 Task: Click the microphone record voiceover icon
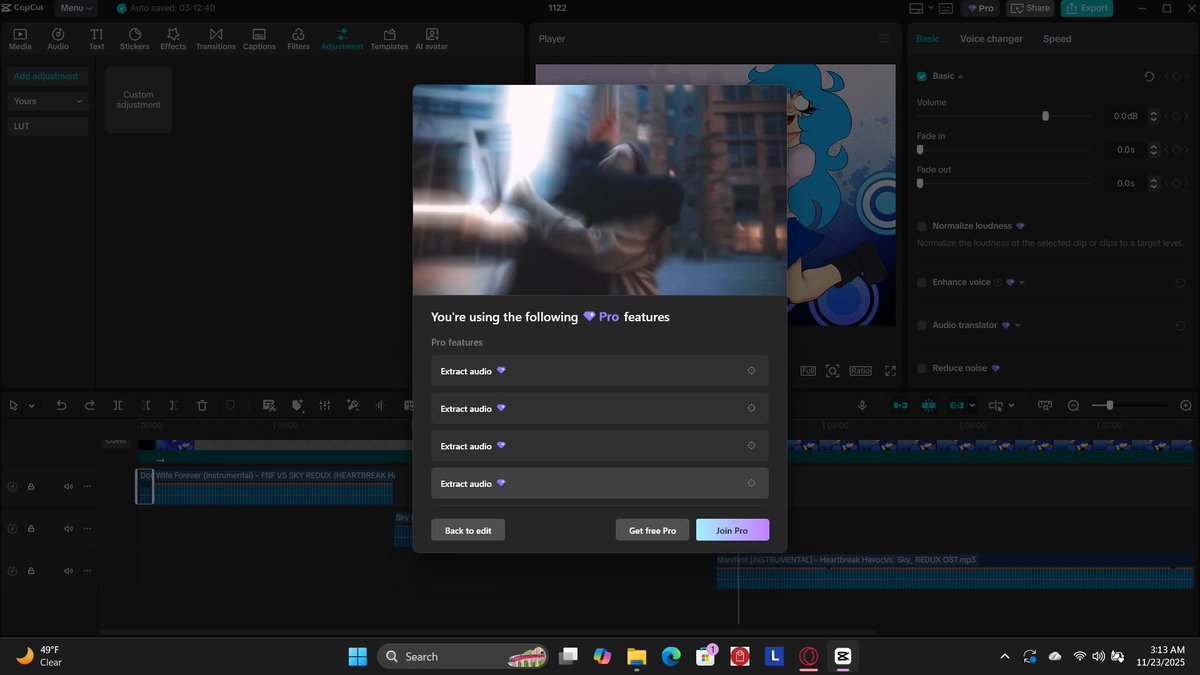pos(862,405)
